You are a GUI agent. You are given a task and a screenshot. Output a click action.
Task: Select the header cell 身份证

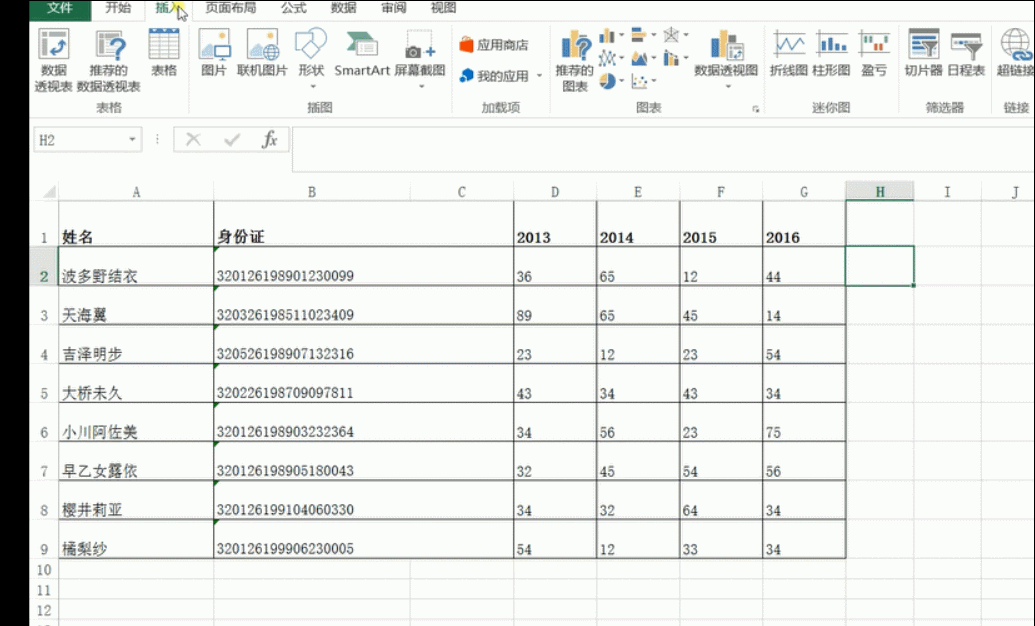click(x=364, y=225)
